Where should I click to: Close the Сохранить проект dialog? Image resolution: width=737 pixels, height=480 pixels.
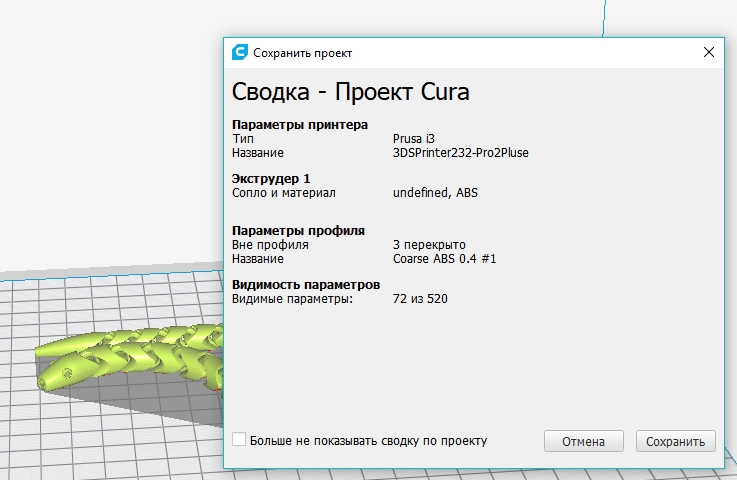(709, 52)
